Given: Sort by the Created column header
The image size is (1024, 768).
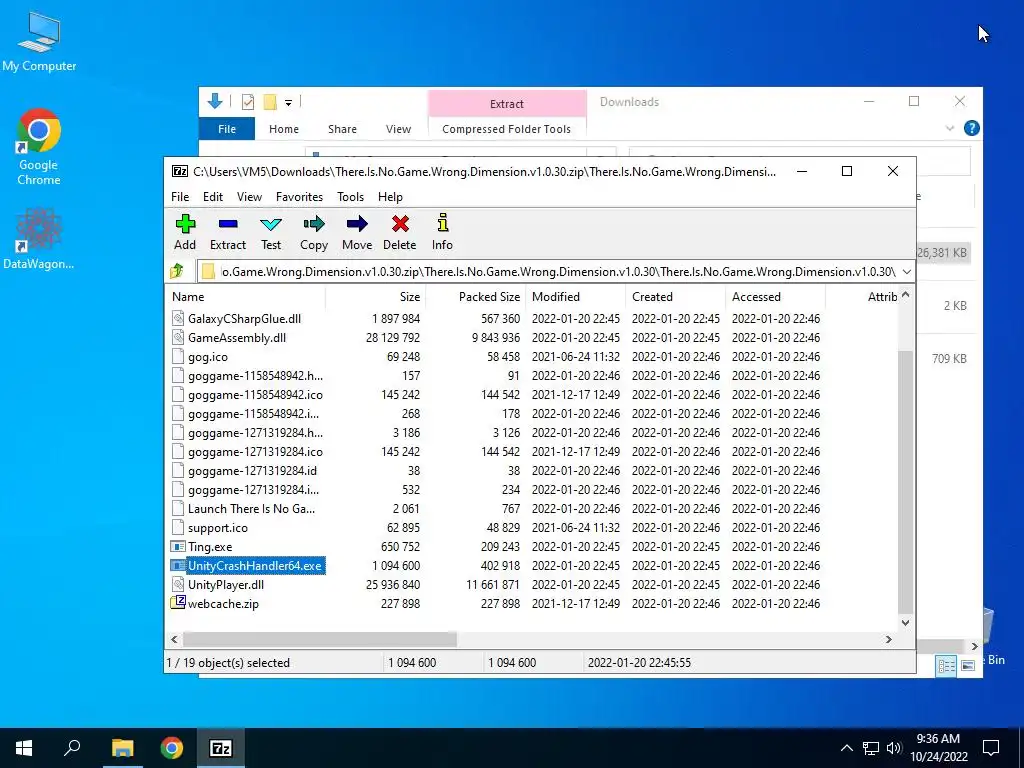Looking at the screenshot, I should pyautogui.click(x=675, y=296).
